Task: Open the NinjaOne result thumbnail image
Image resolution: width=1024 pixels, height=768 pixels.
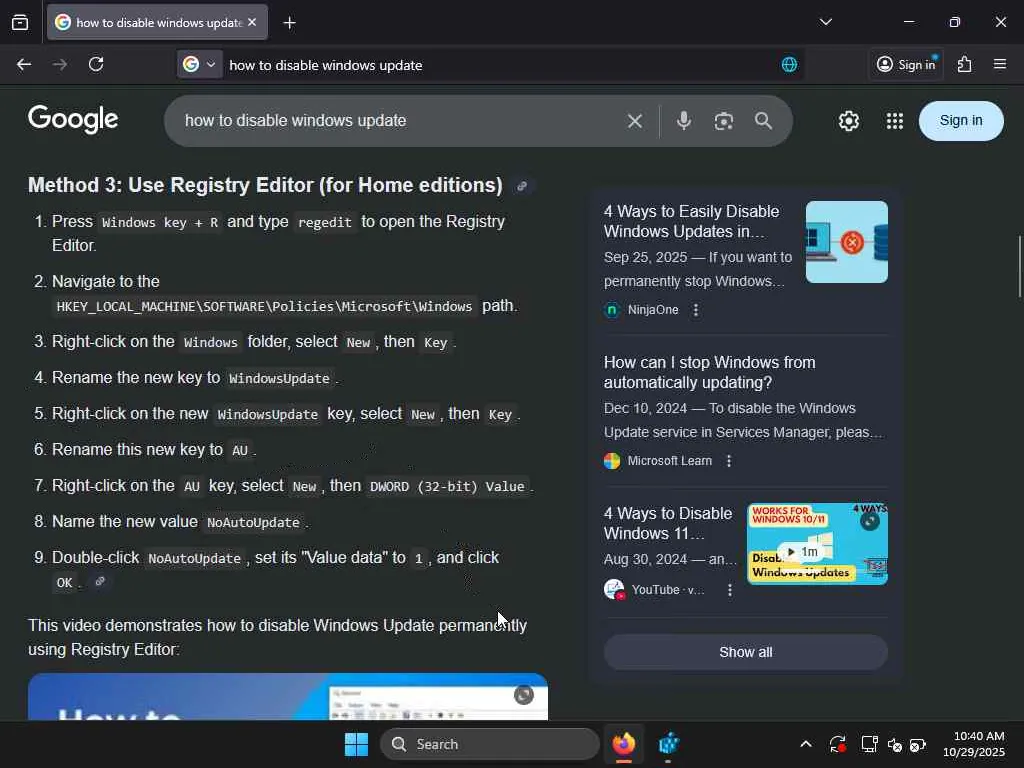Action: click(846, 242)
